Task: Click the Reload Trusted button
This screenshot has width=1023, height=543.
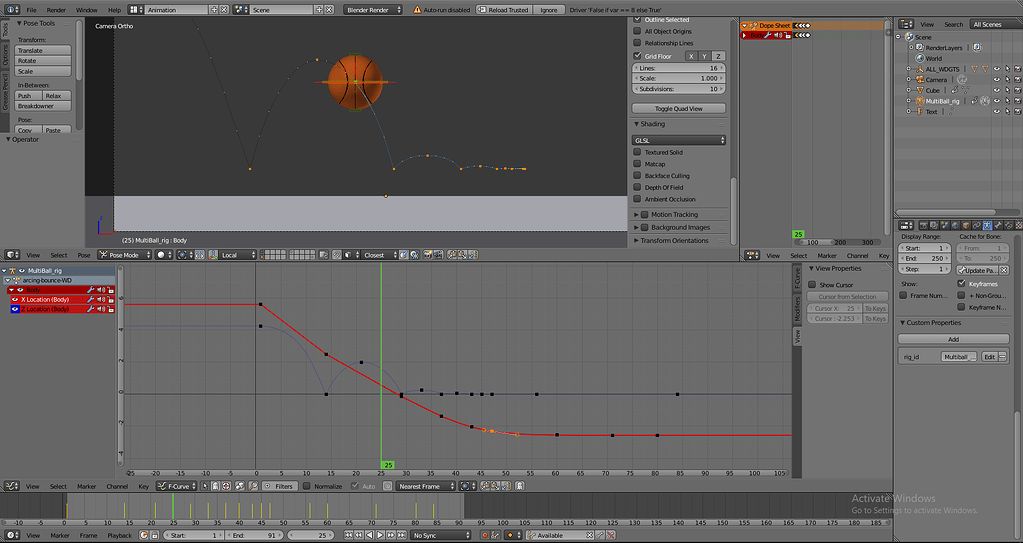Action: (x=504, y=10)
